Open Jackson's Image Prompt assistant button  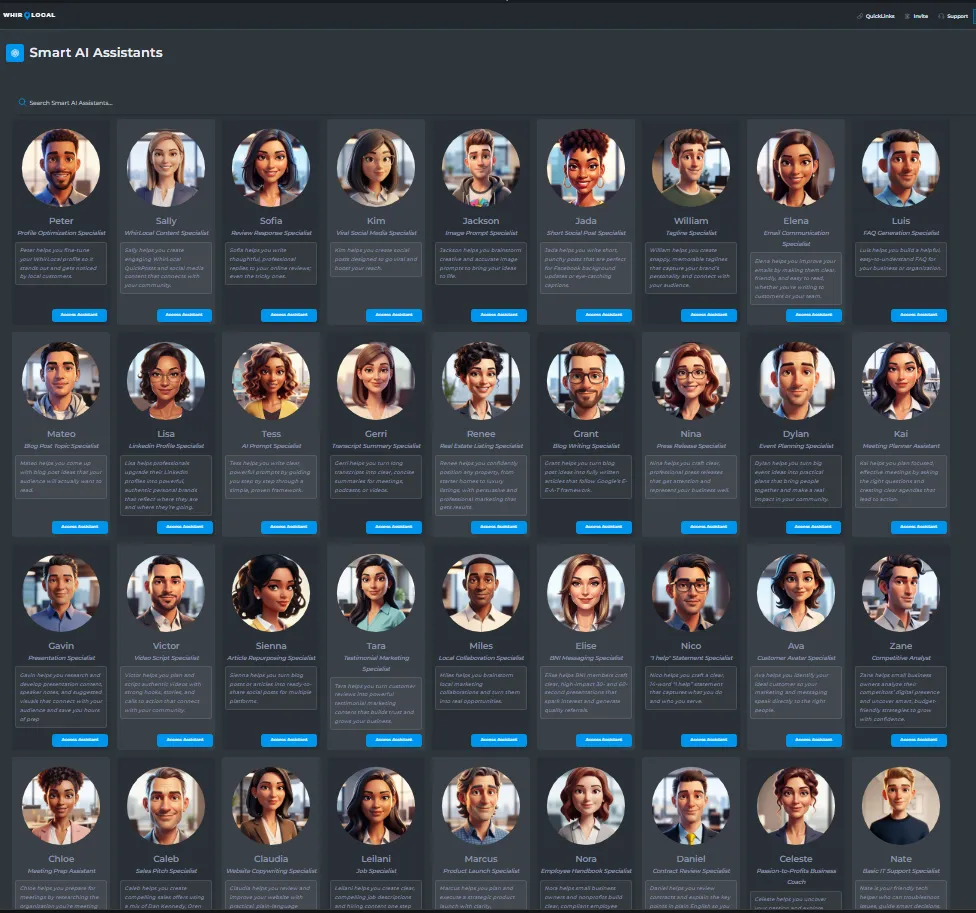pyautogui.click(x=499, y=315)
